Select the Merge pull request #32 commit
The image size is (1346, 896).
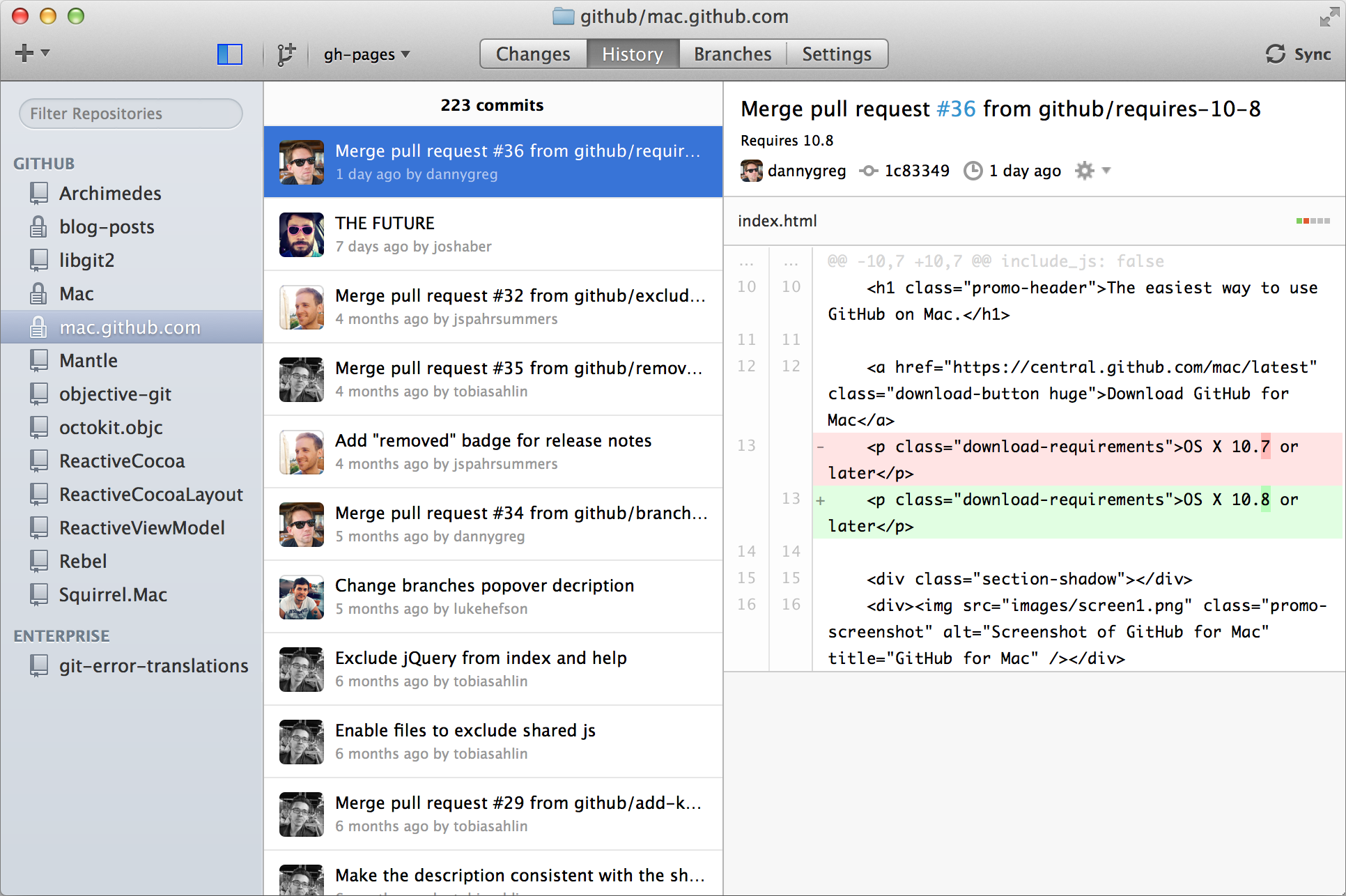coord(493,307)
